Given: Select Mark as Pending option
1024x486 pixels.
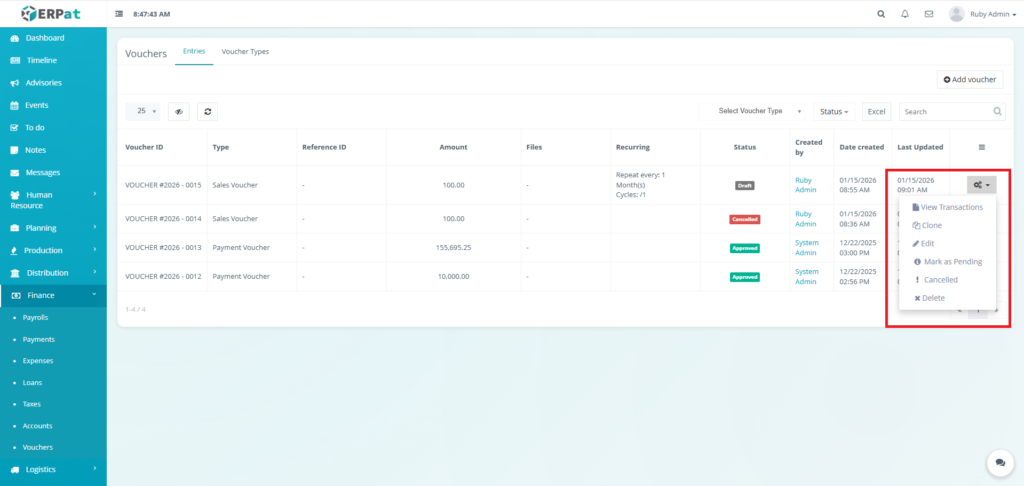Looking at the screenshot, I should tap(948, 261).
